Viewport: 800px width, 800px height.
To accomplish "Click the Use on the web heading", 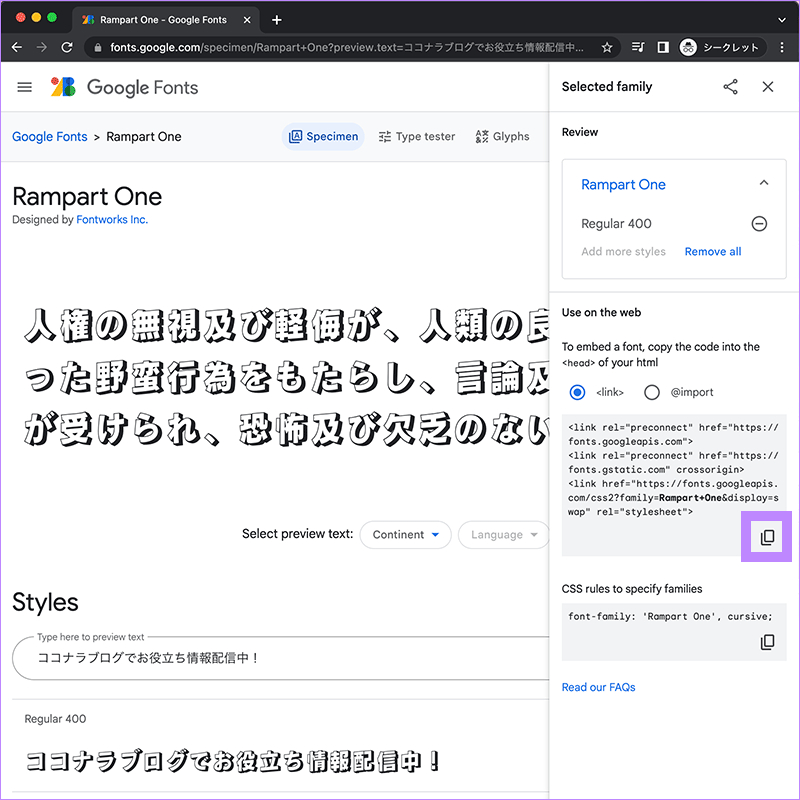I will tap(601, 312).
